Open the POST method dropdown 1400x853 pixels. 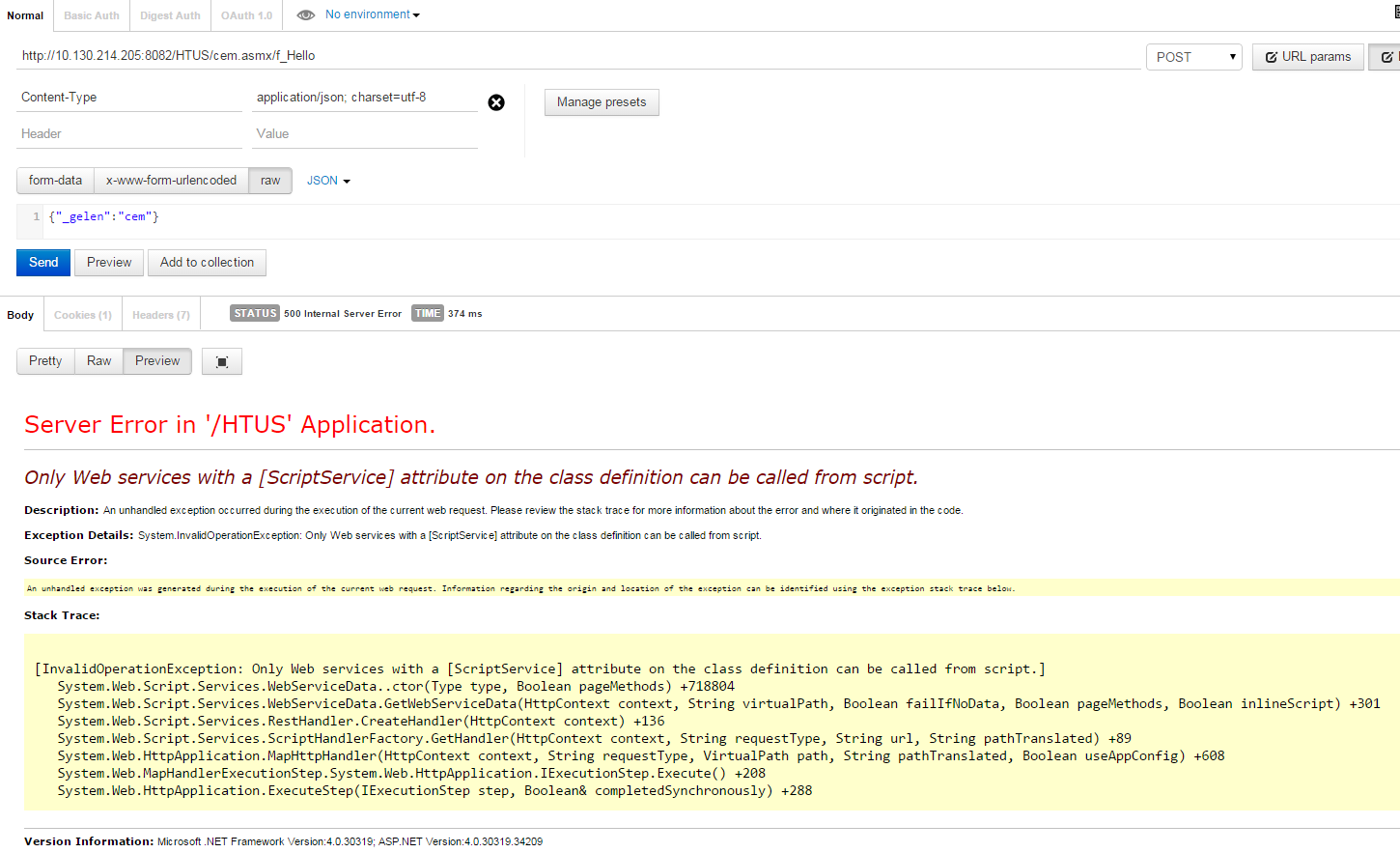[1194, 57]
